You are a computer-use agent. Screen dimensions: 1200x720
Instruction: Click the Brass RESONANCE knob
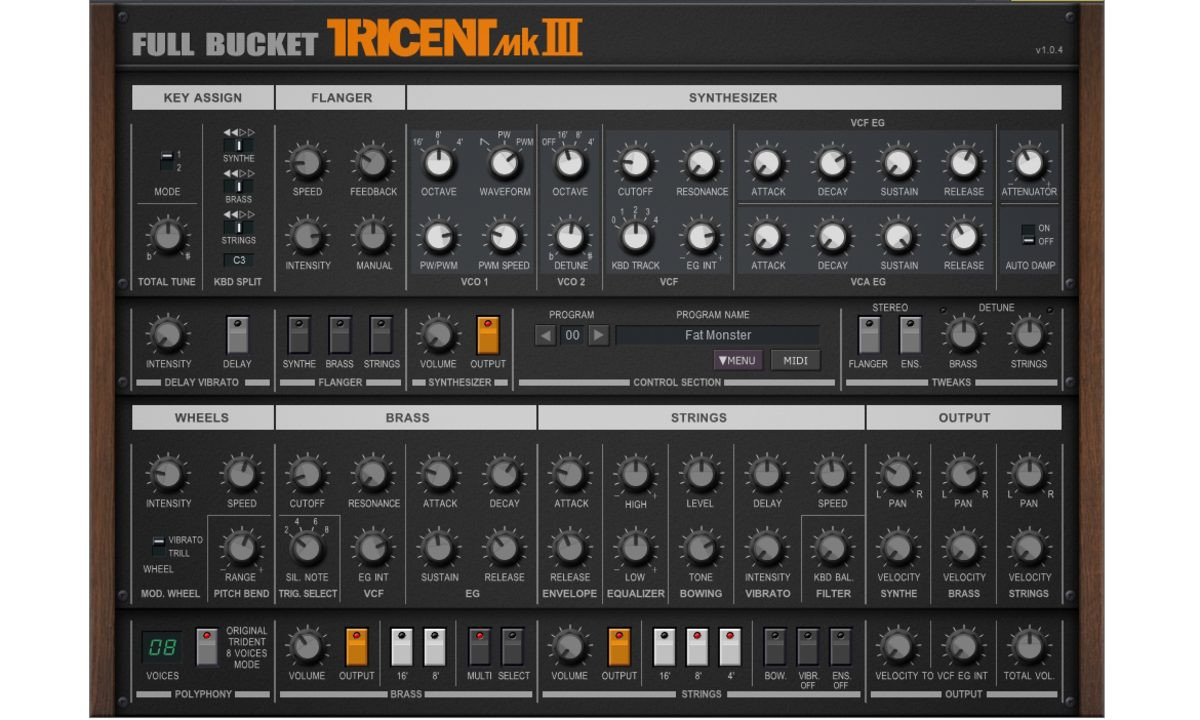pos(373,474)
